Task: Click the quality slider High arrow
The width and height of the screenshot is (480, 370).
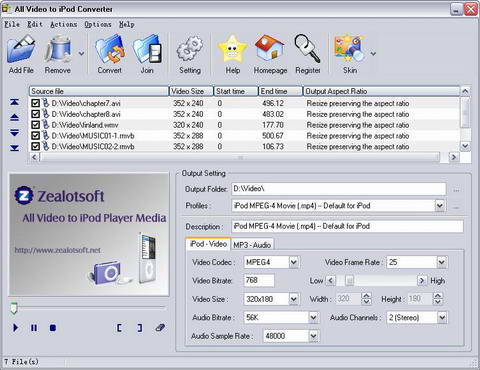Action: (422, 280)
